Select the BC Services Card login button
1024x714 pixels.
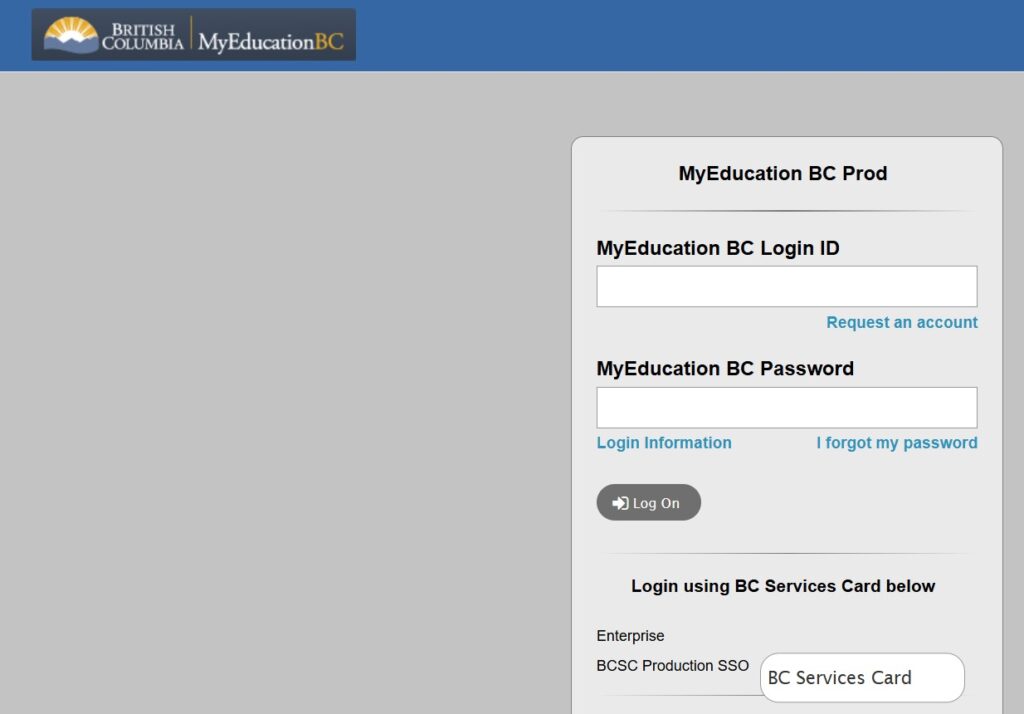tap(862, 677)
